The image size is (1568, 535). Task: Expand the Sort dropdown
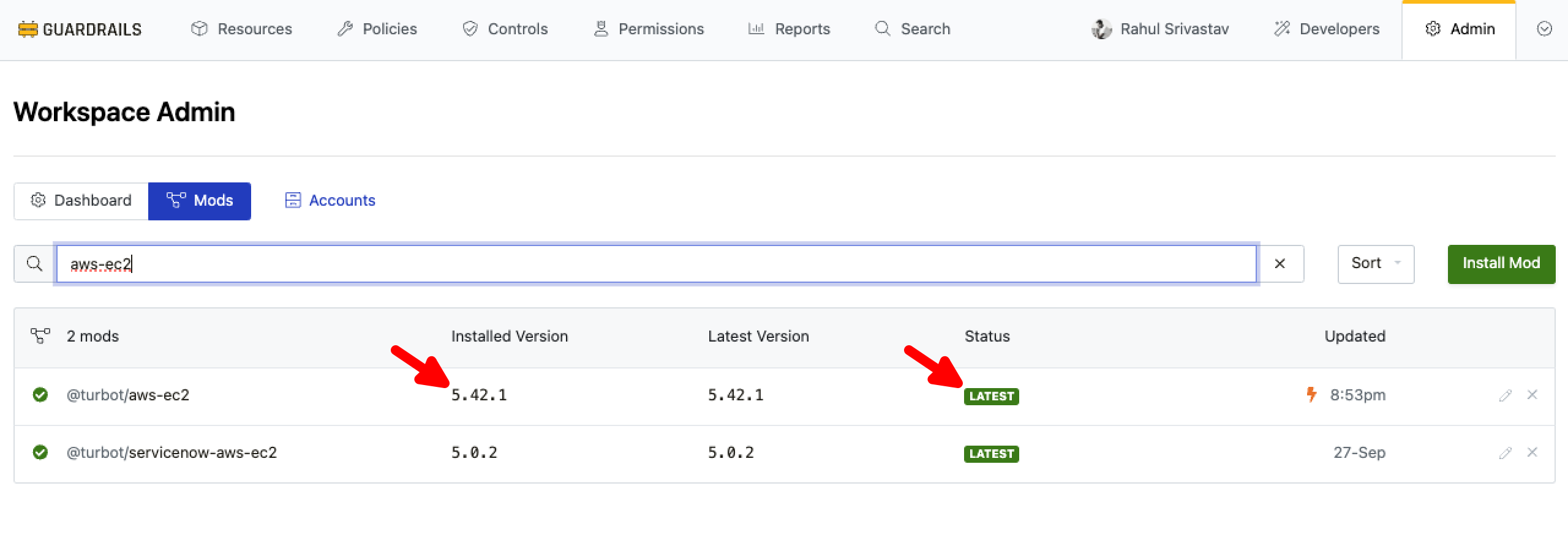coord(1375,264)
